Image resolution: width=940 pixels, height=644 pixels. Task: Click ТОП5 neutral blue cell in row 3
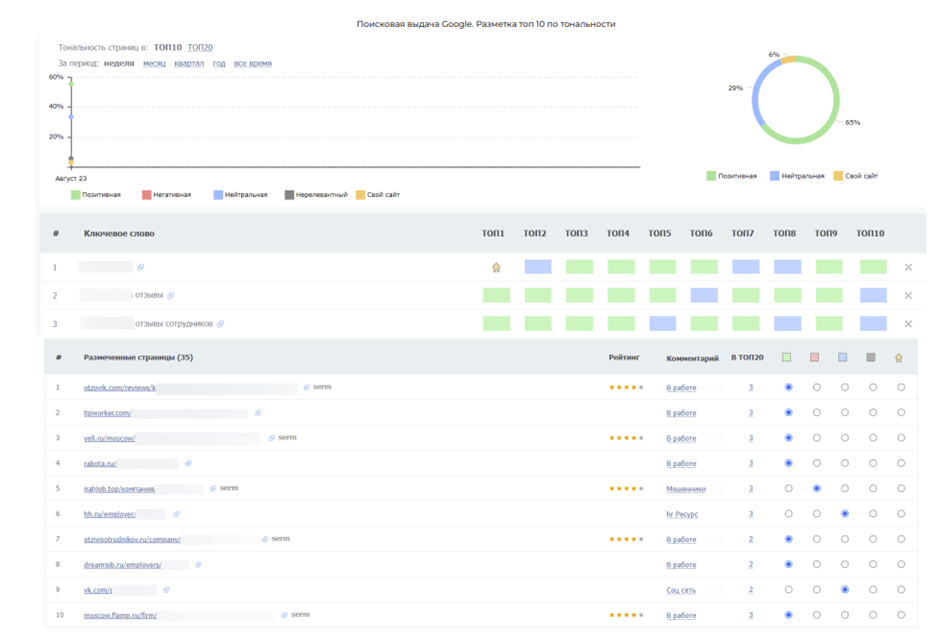click(x=662, y=324)
